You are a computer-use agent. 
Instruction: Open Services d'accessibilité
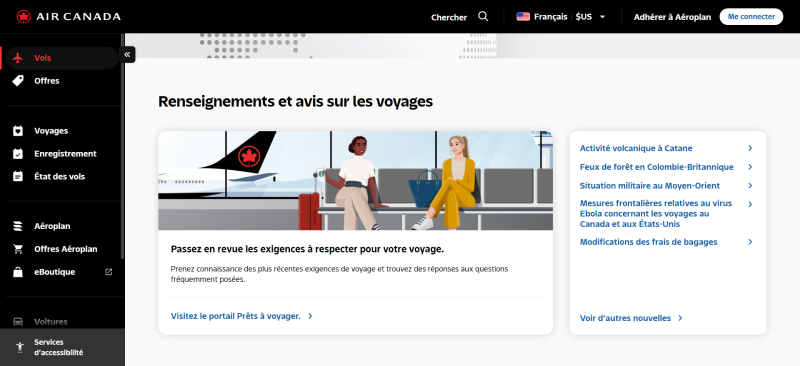tap(62, 347)
